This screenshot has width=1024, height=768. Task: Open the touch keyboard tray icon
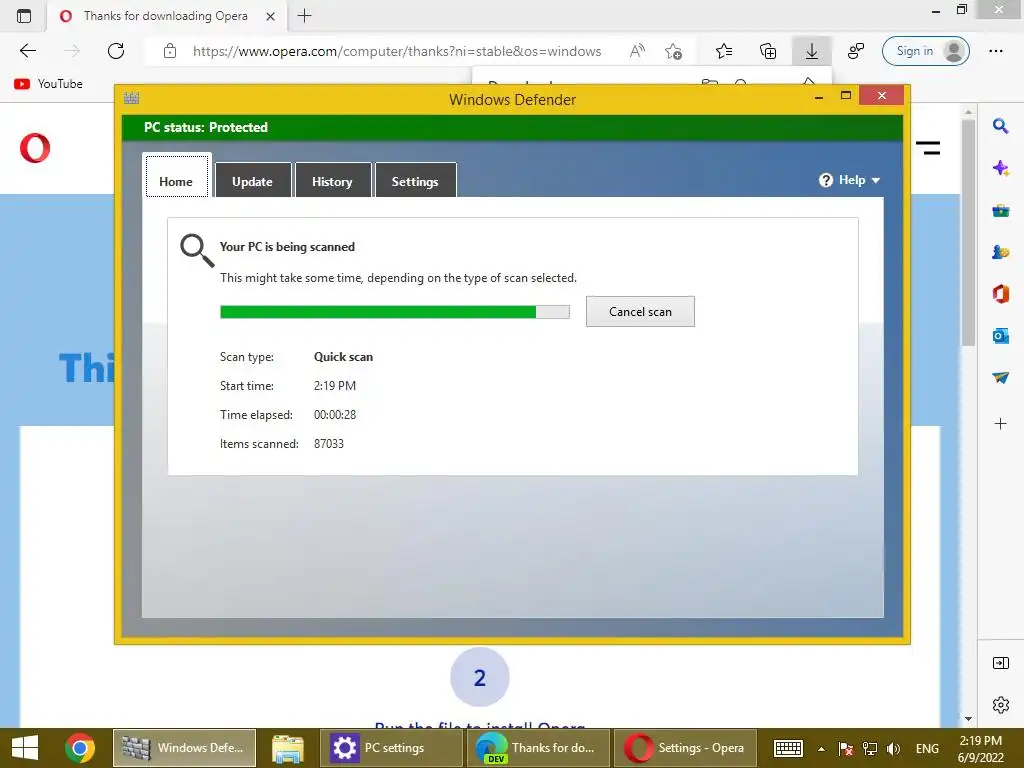788,748
